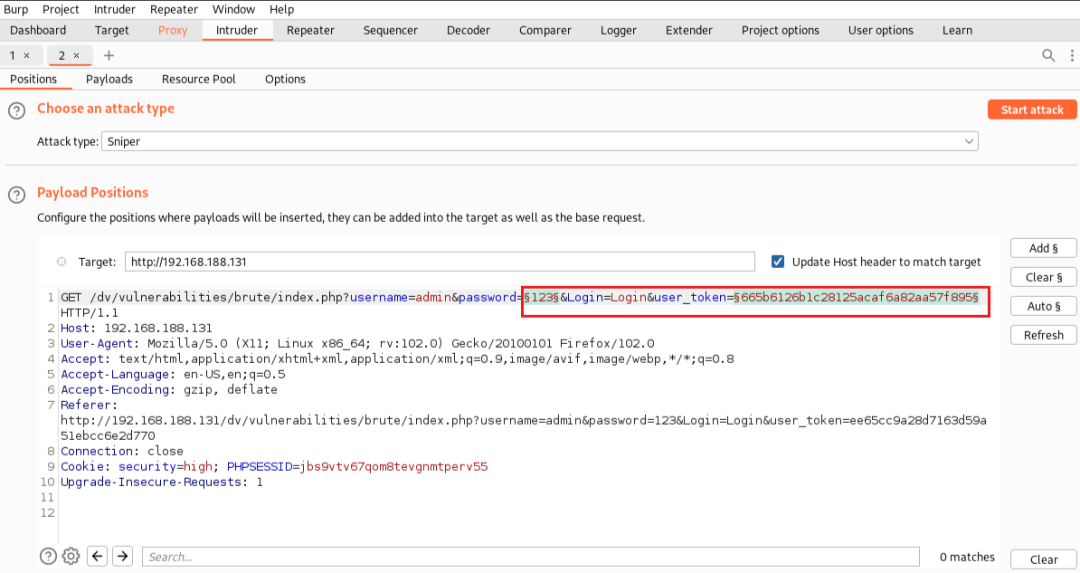Click the Accept-Language header line
Image resolution: width=1080 pixels, height=573 pixels.
tap(173, 374)
